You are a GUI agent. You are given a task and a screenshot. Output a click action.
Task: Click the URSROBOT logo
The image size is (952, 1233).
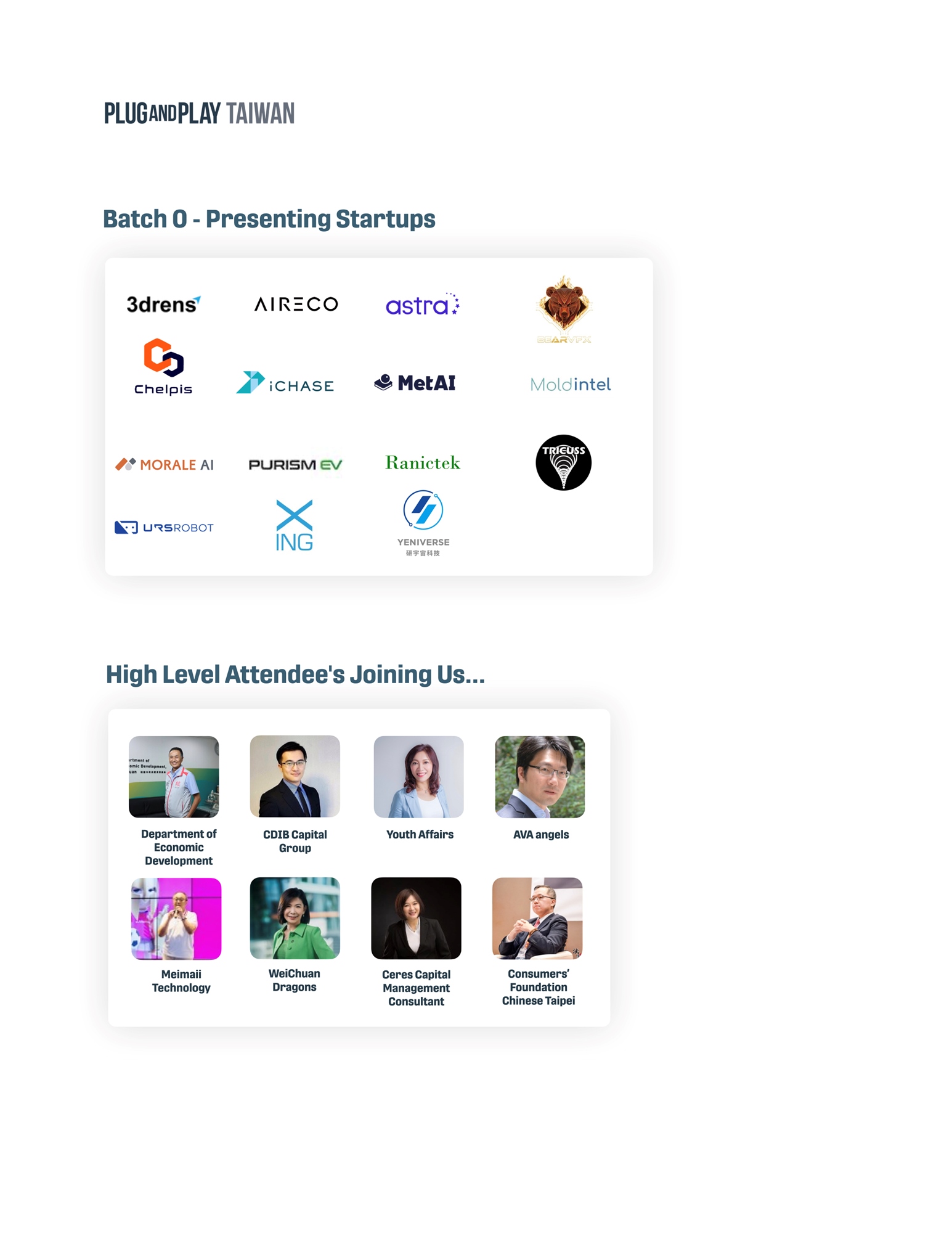164,527
